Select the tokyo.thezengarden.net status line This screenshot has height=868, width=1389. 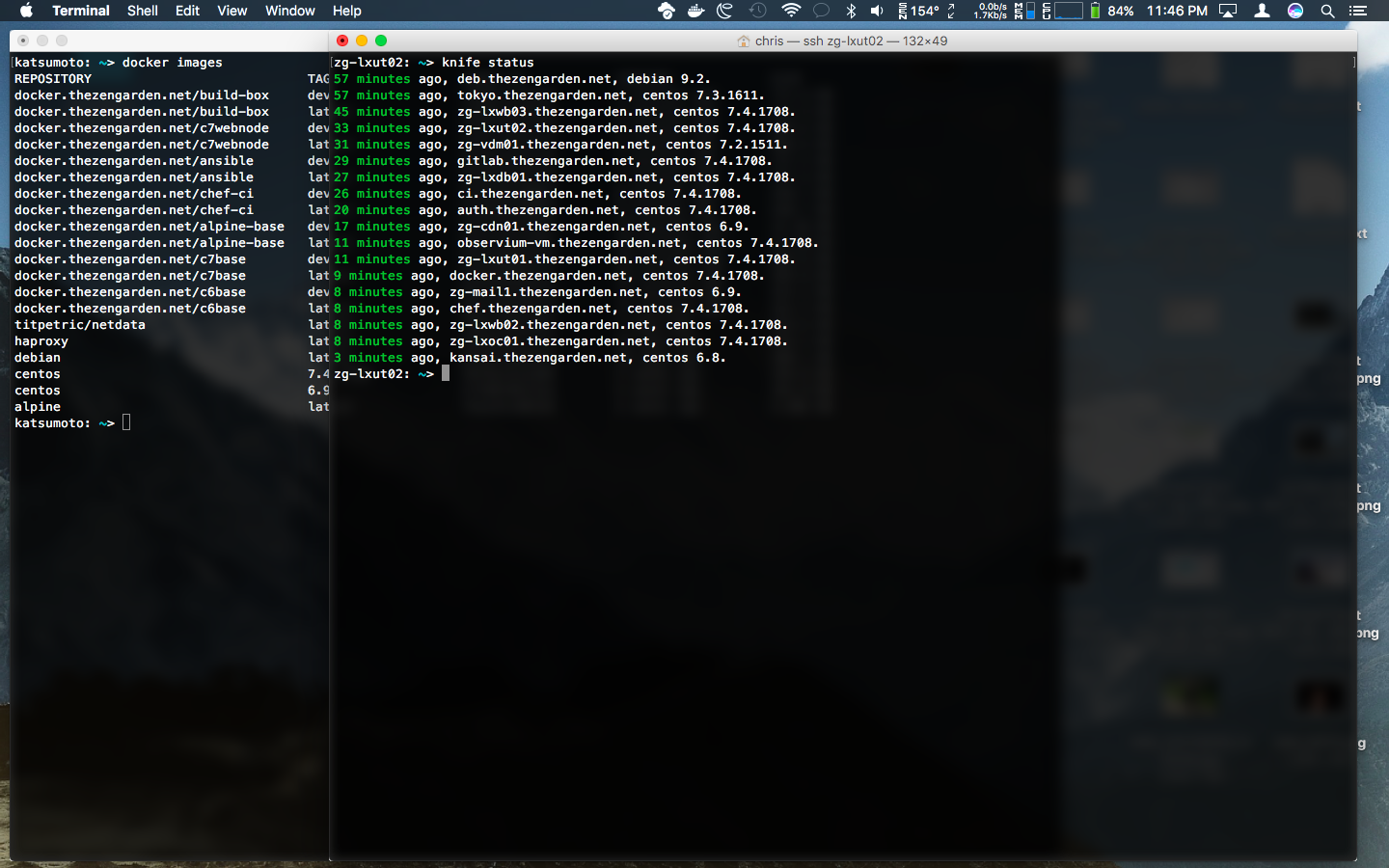[549, 95]
